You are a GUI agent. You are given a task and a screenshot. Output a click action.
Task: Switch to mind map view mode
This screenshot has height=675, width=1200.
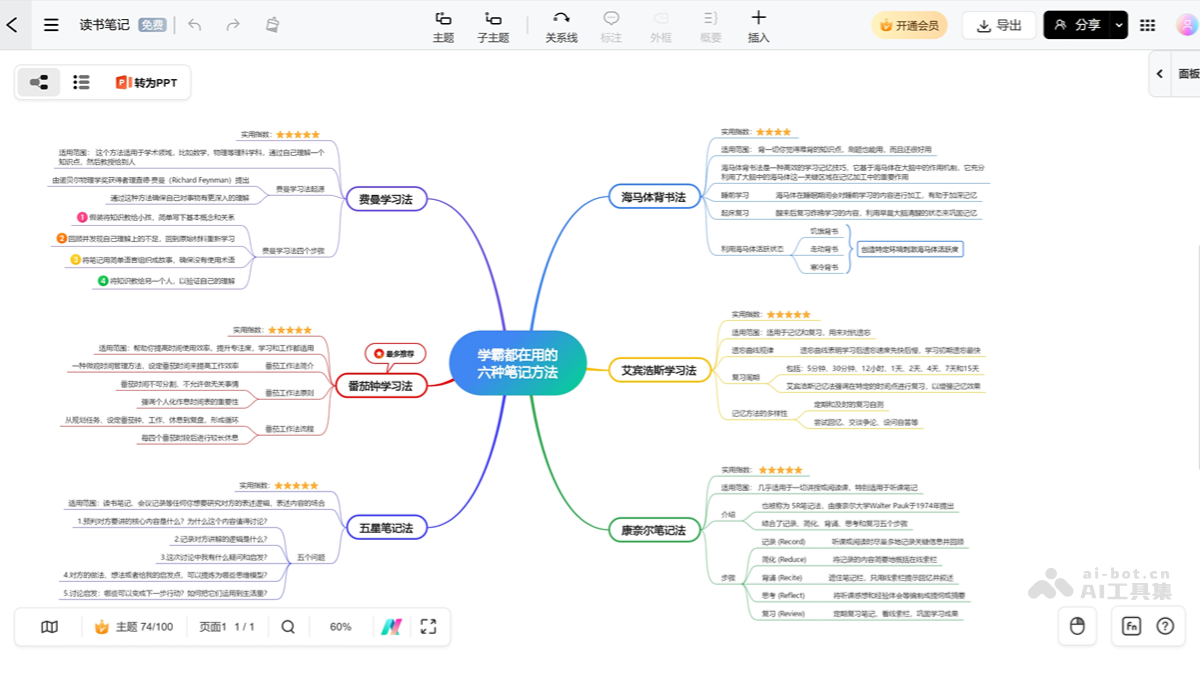pos(39,82)
